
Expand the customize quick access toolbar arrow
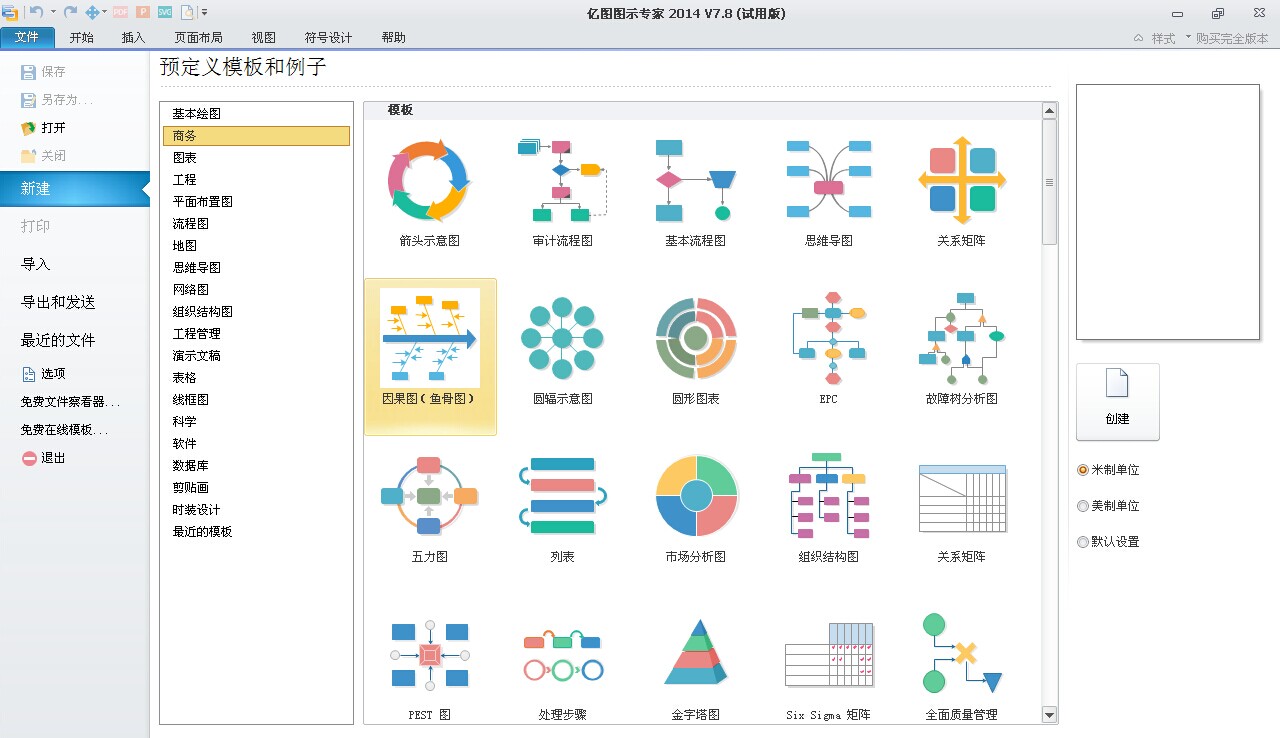[x=204, y=12]
